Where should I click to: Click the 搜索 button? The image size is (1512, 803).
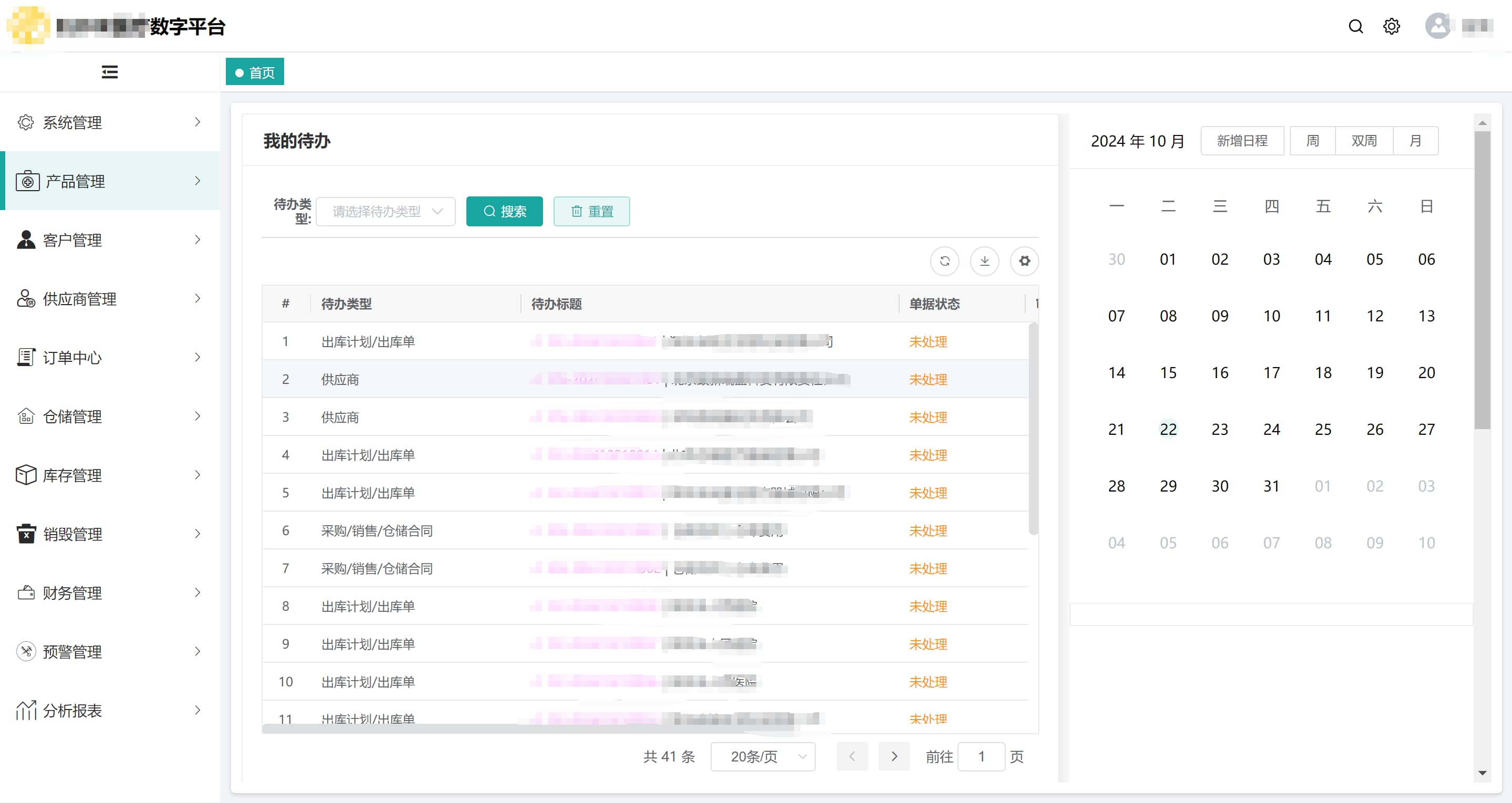point(504,211)
